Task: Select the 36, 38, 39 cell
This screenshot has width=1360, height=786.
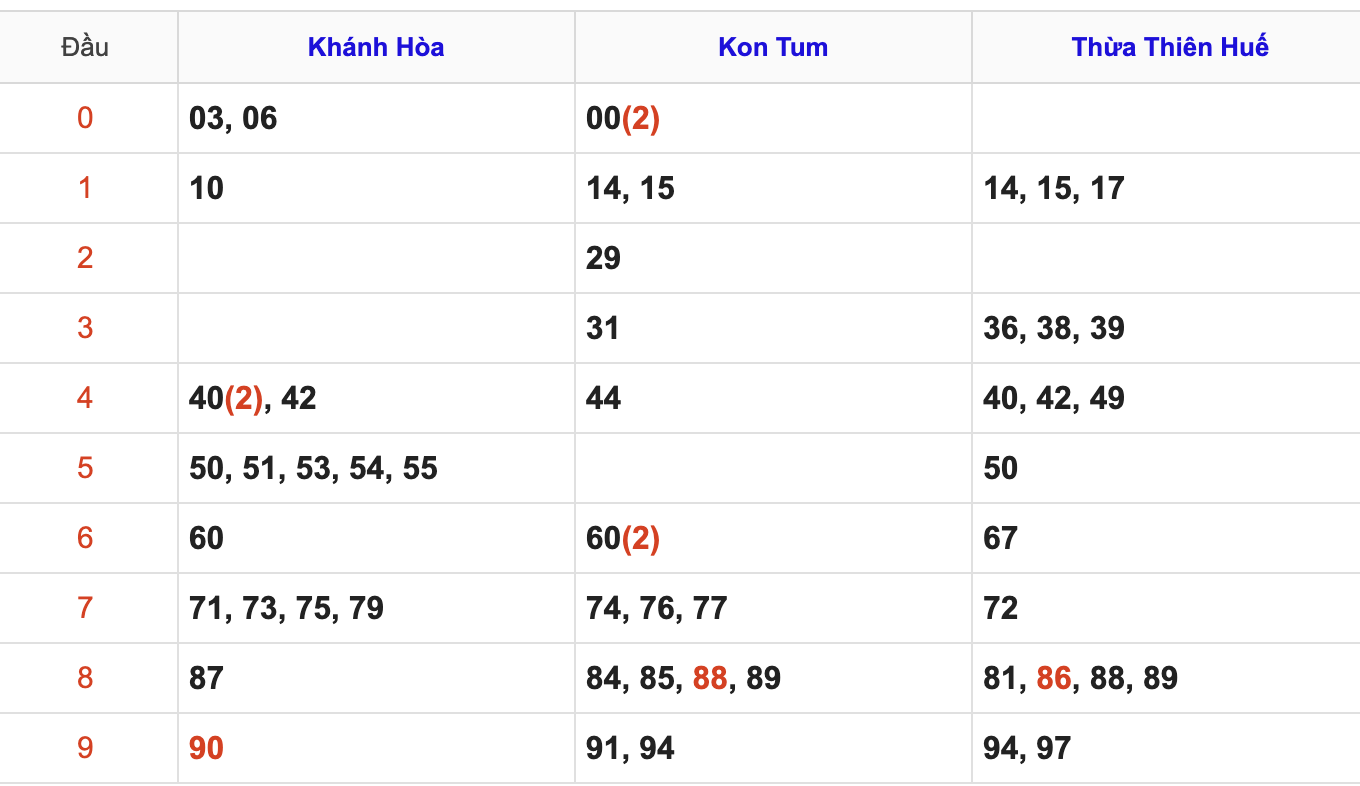Action: 1054,328
